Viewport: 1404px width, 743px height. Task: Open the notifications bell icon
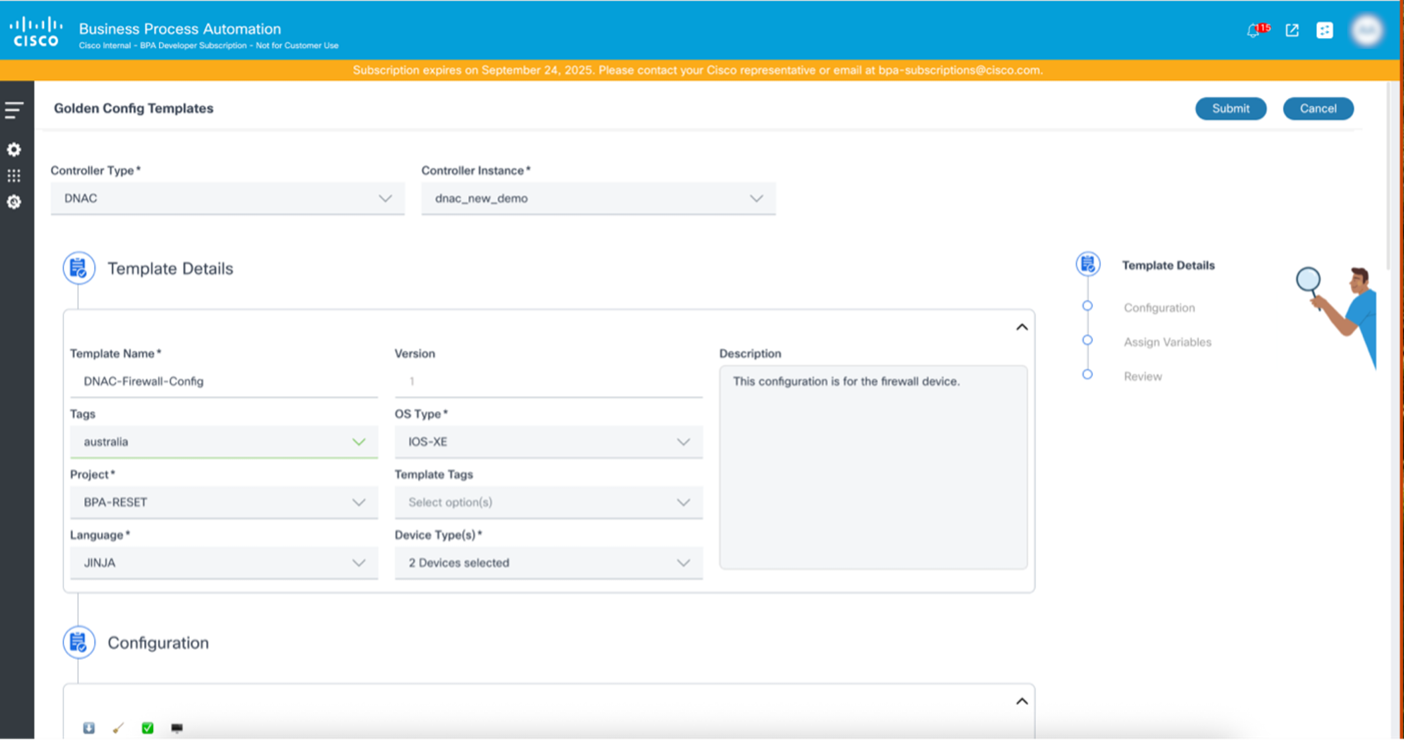tap(1253, 31)
